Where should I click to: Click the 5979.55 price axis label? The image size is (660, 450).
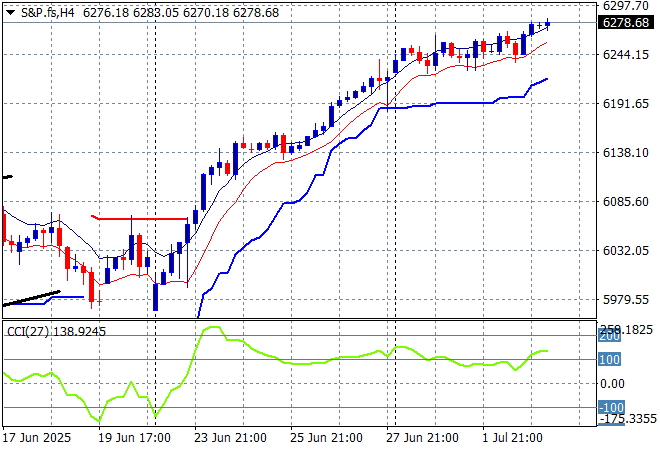pos(627,300)
